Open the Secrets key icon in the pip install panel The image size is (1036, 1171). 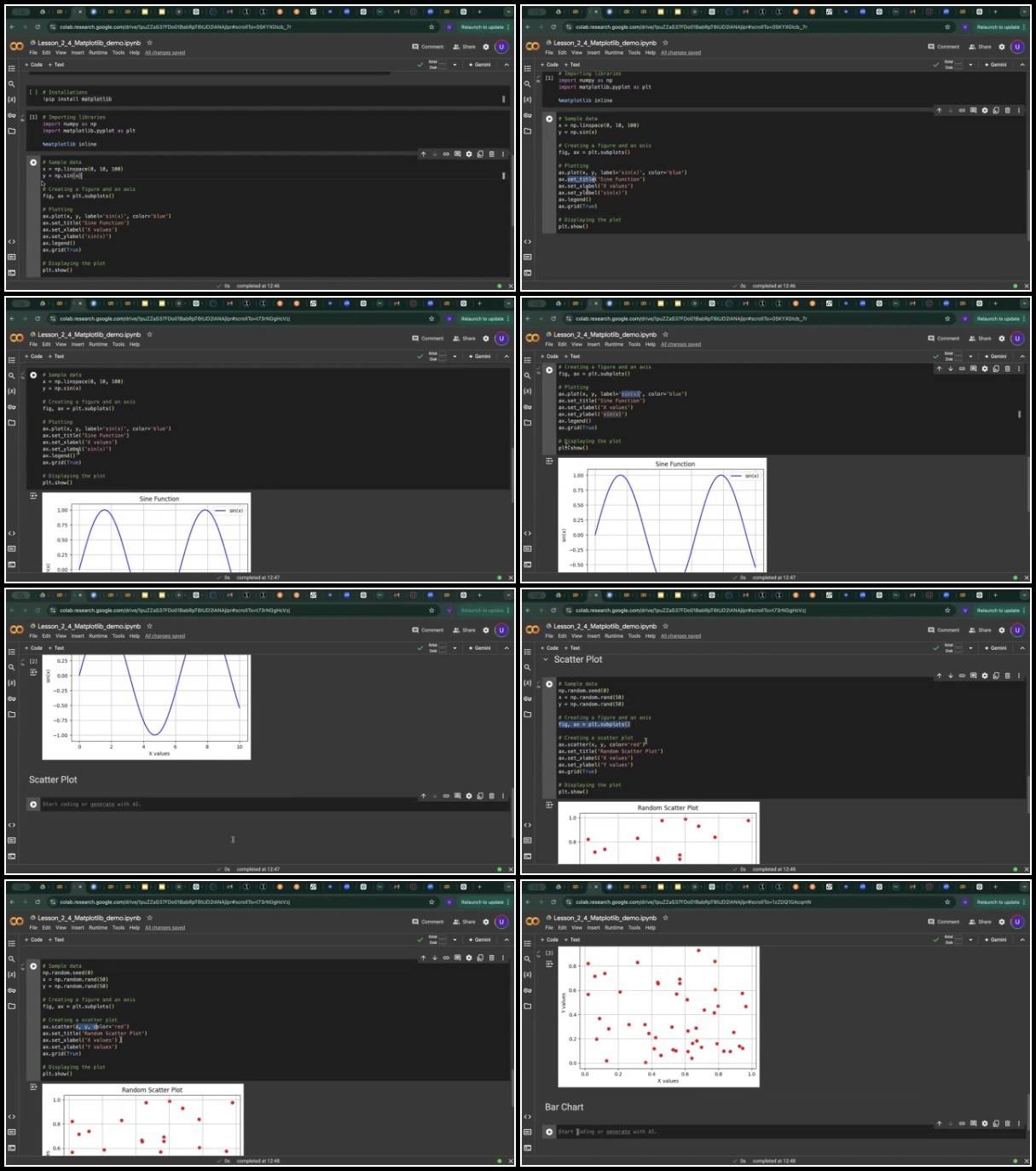point(12,115)
